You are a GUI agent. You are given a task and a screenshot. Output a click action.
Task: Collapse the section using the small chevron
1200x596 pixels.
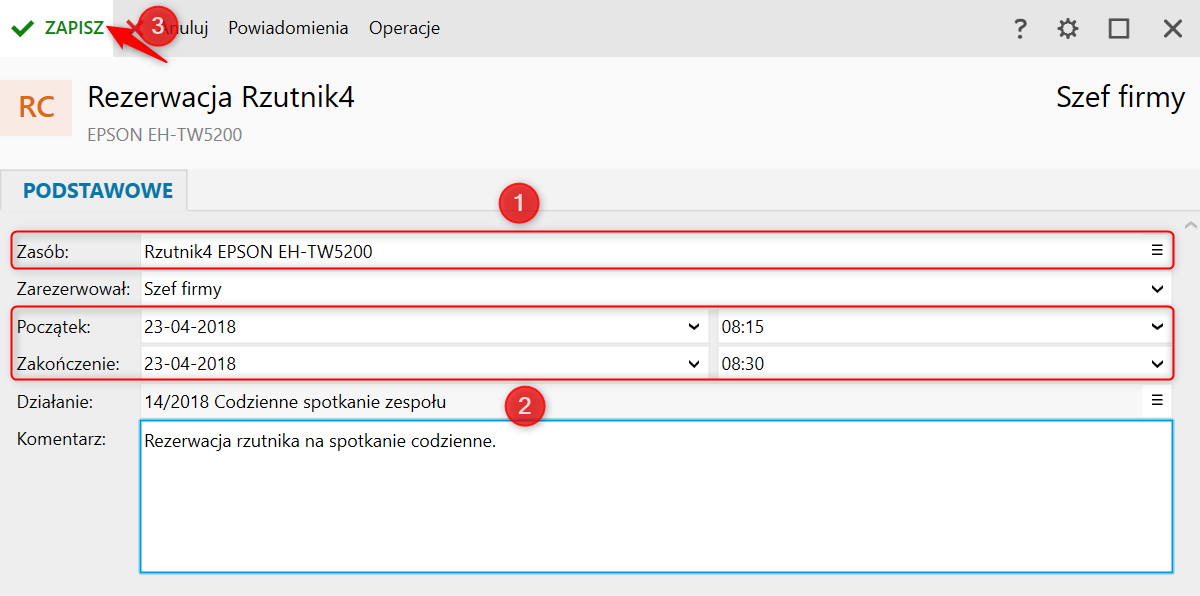pyautogui.click(x=1189, y=225)
